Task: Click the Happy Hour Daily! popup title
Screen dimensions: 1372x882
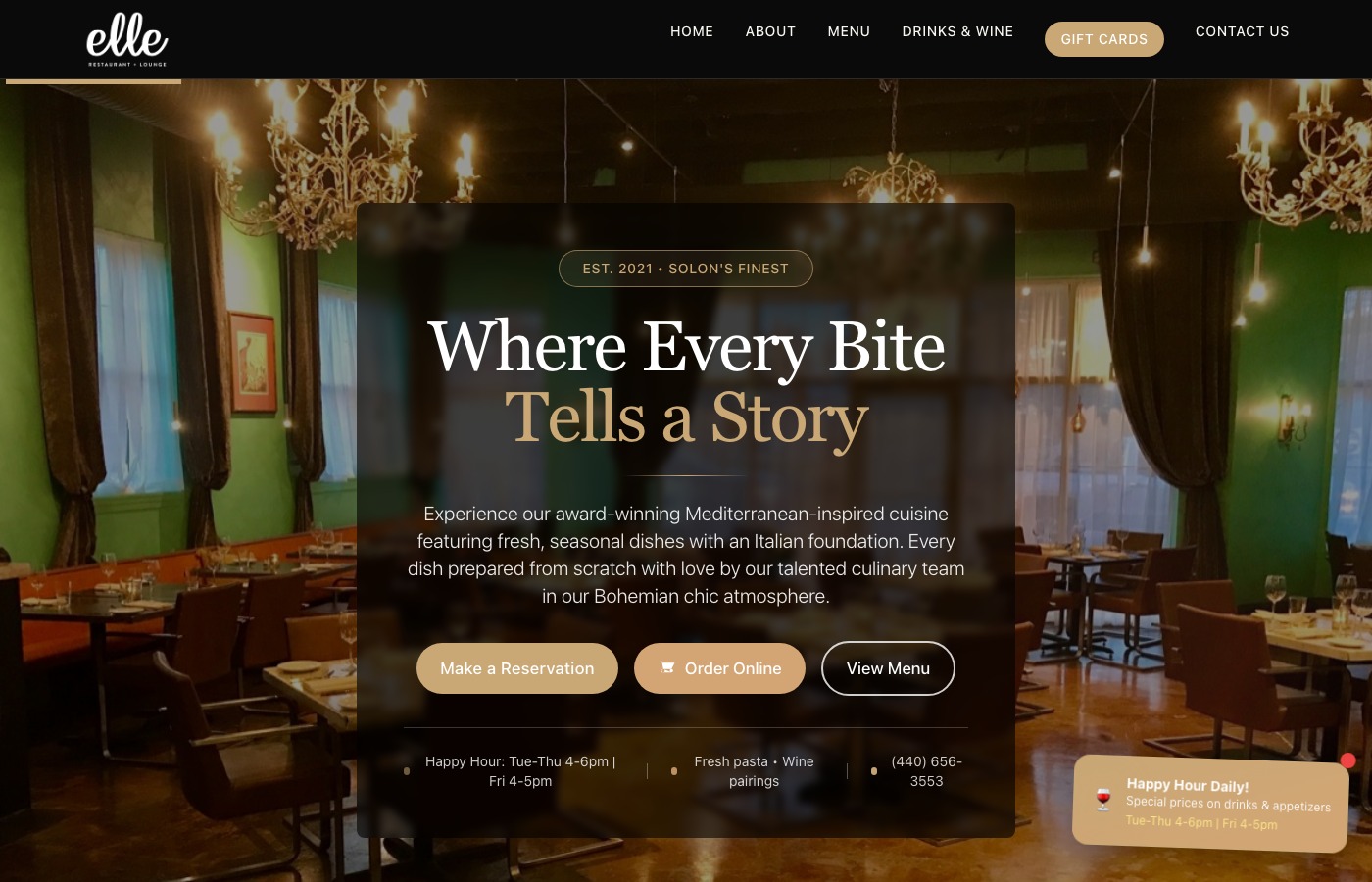Action: point(1188,785)
